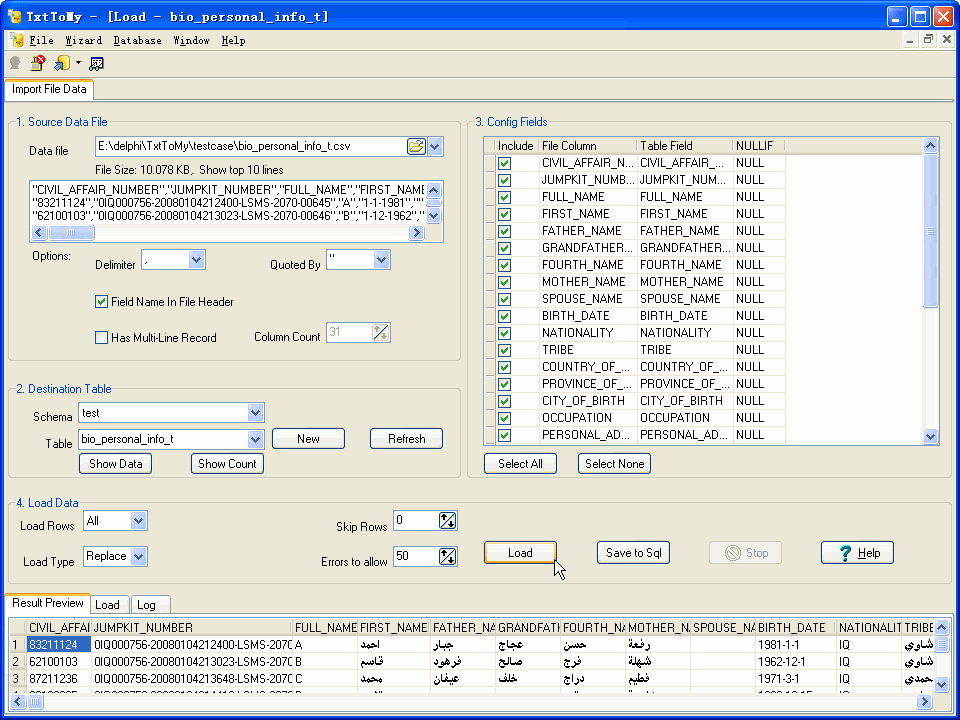
Task: Open the File menu
Action: [42, 40]
